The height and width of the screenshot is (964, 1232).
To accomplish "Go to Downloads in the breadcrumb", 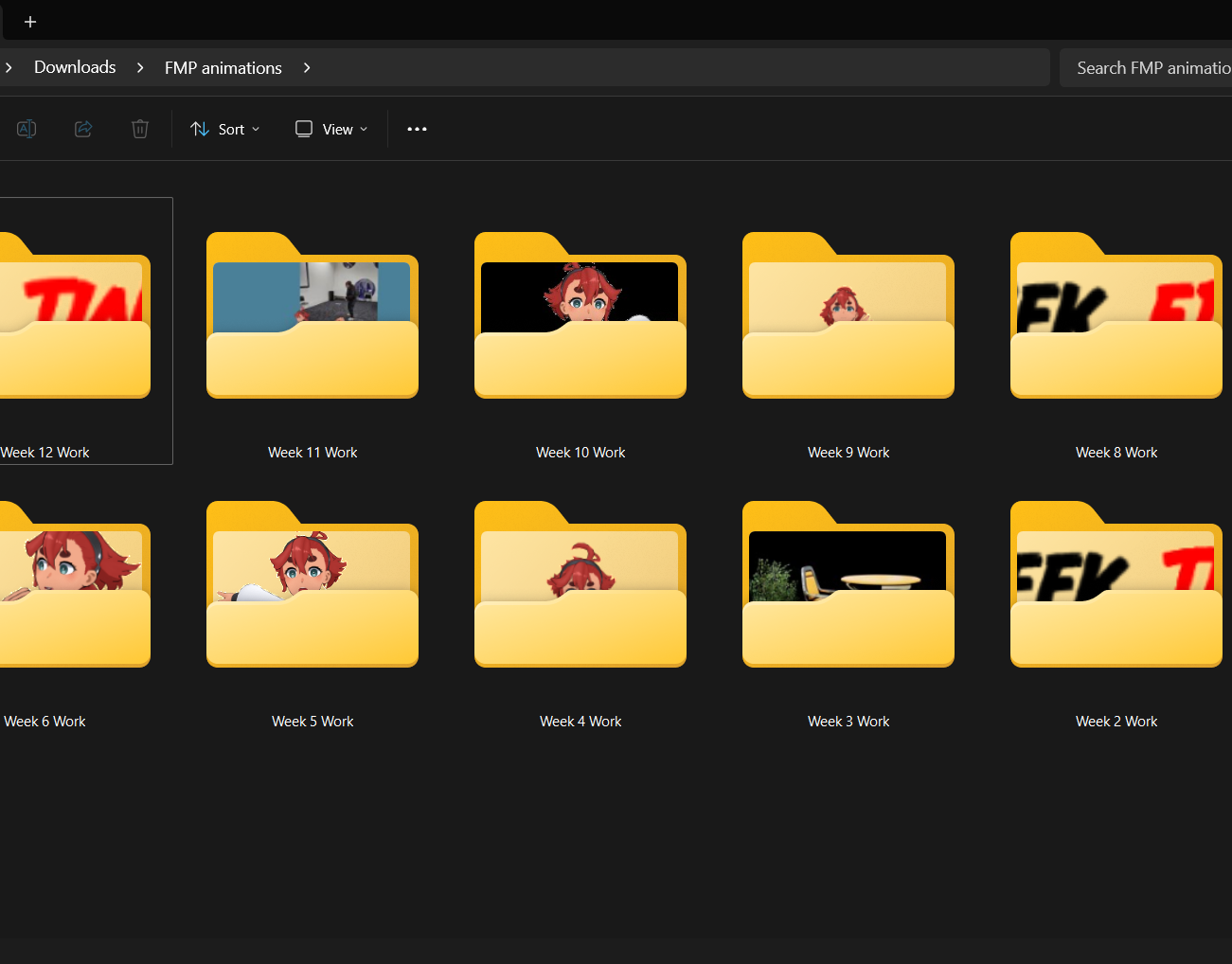I will point(75,67).
